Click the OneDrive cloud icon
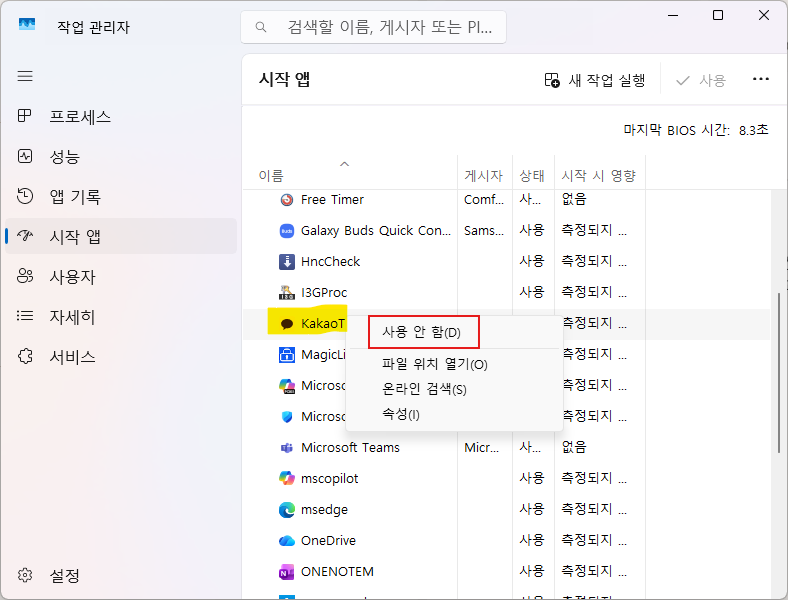This screenshot has width=788, height=600. point(286,541)
